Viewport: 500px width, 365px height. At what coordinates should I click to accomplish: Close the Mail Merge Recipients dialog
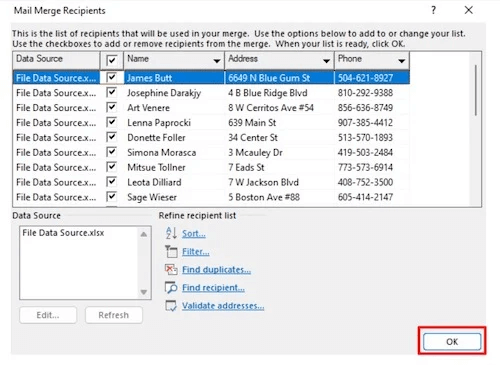coord(469,10)
